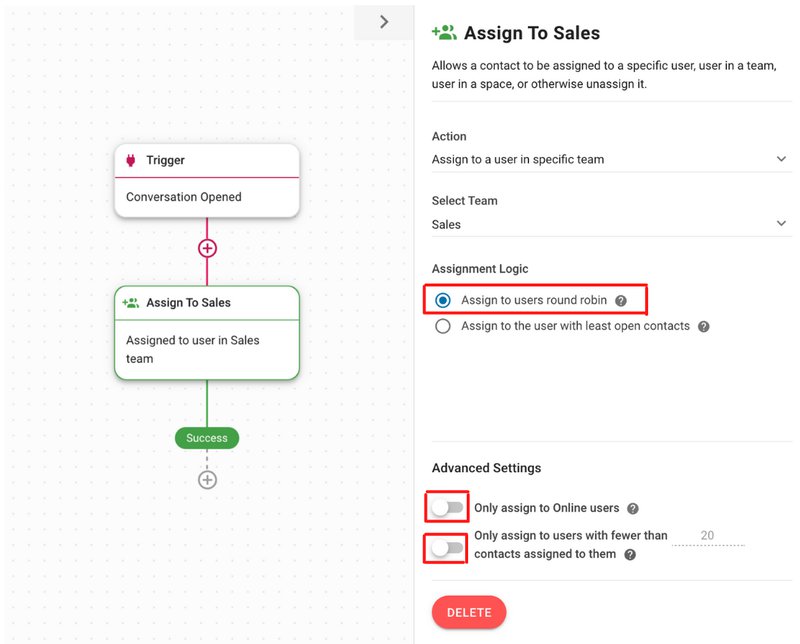The image size is (800, 644).
Task: Click the contacts limit number field
Action: tap(707, 536)
